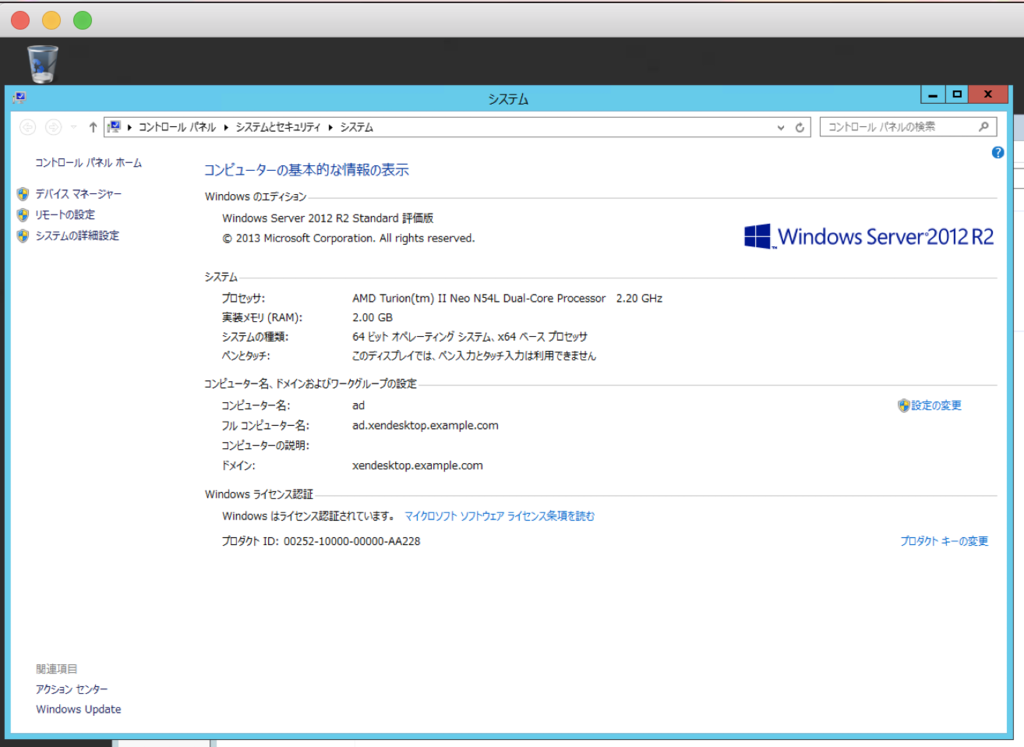This screenshot has height=747, width=1024.
Task: Open the Recycle Bin desktop icon
Action: coord(42,63)
